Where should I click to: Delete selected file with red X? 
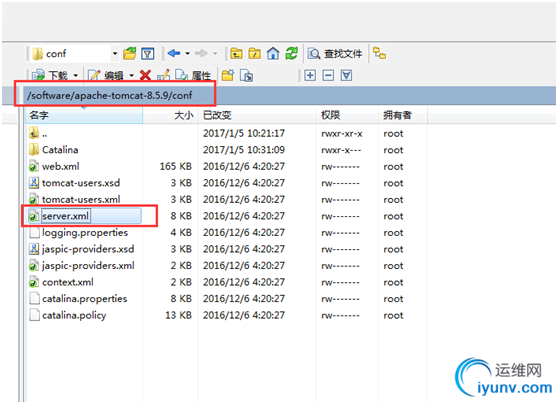(x=145, y=75)
